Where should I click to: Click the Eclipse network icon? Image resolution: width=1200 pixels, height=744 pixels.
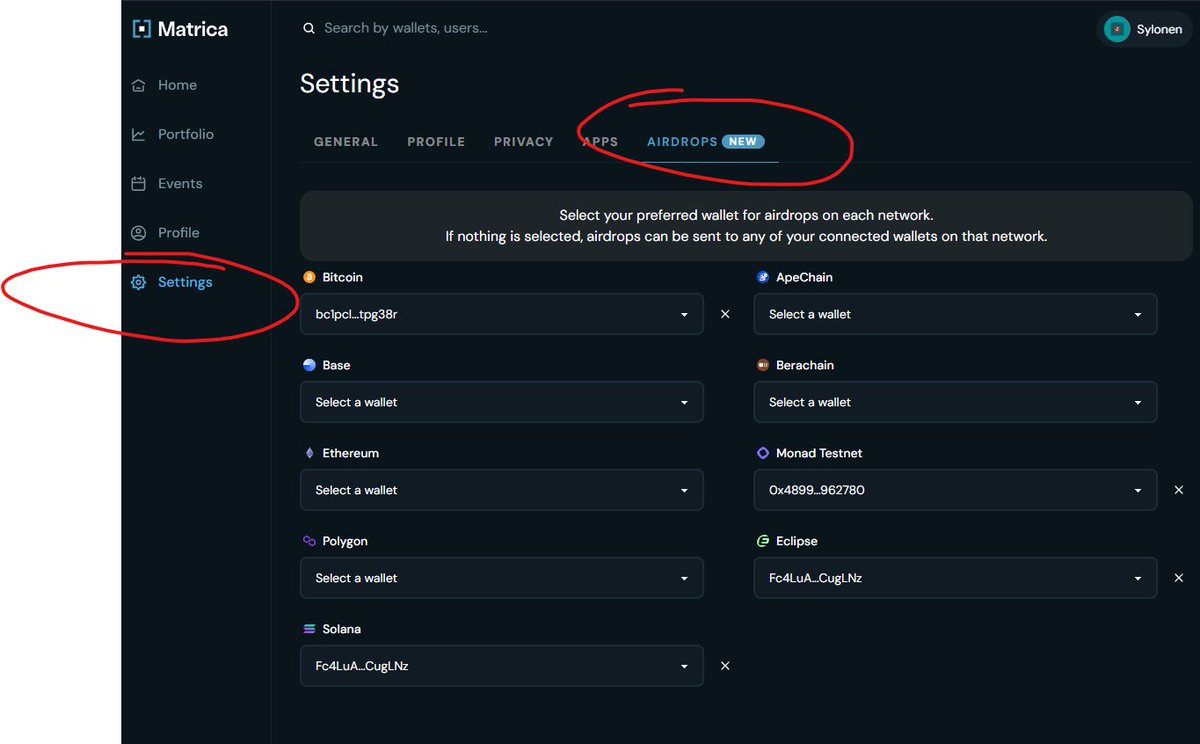pyautogui.click(x=764, y=541)
